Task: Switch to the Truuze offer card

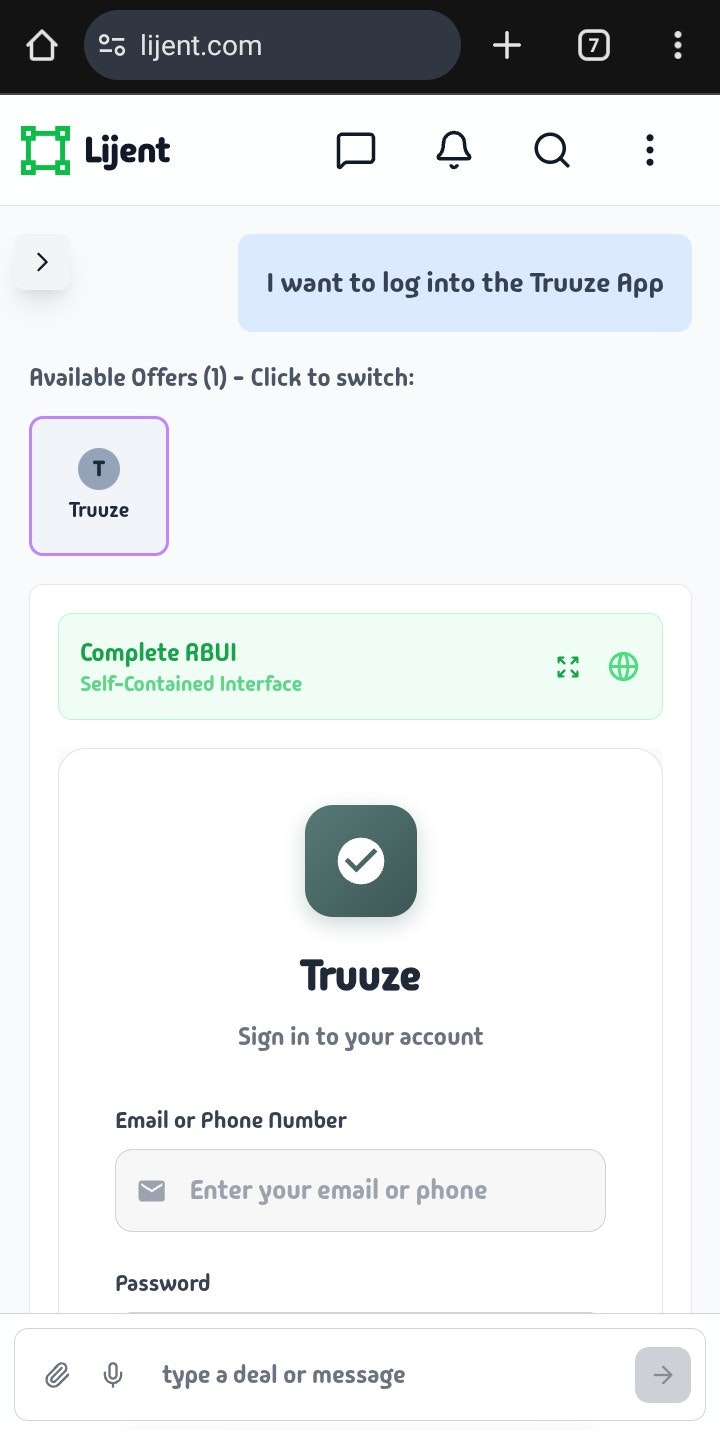Action: tap(98, 486)
